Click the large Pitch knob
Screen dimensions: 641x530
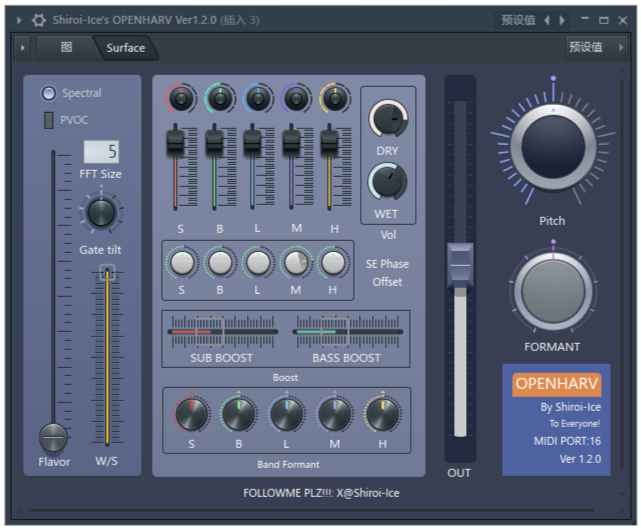click(552, 147)
